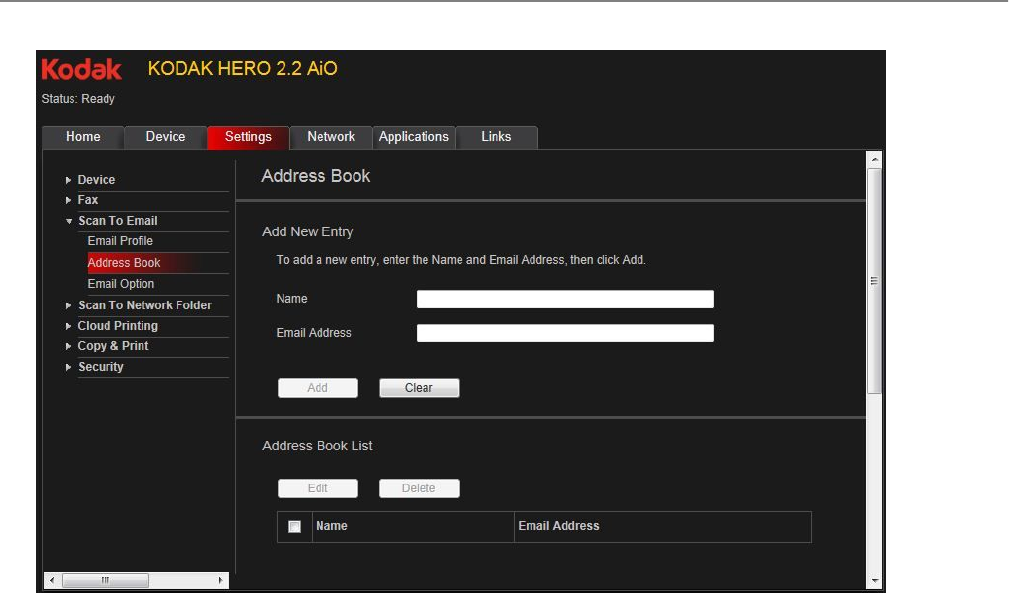Select Address Book in sidebar
1009x593 pixels.
coord(124,262)
